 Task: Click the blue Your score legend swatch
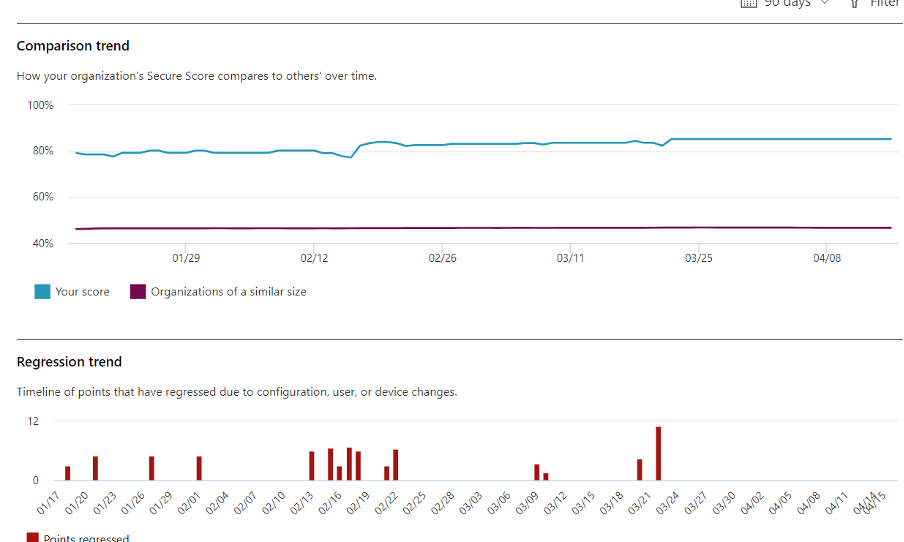(x=43, y=292)
